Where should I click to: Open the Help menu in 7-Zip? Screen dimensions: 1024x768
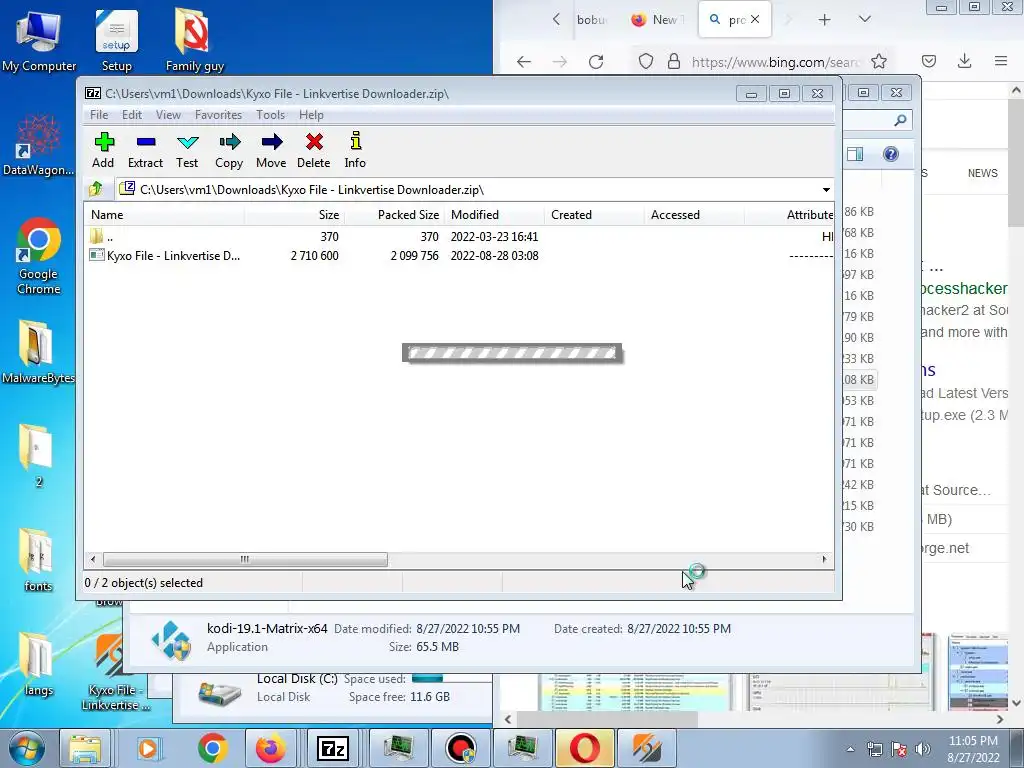click(312, 115)
